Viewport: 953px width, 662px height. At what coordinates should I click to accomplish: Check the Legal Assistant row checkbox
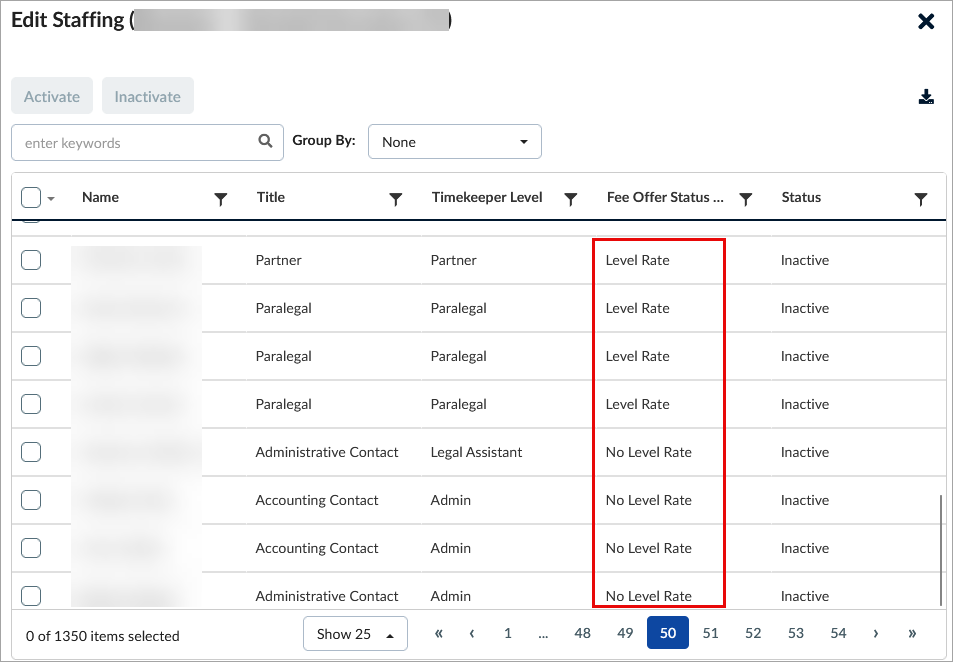tap(31, 452)
